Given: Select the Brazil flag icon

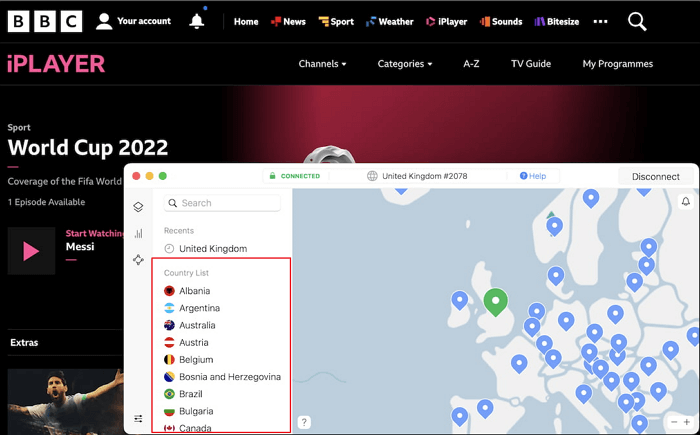Looking at the screenshot, I should click(169, 394).
